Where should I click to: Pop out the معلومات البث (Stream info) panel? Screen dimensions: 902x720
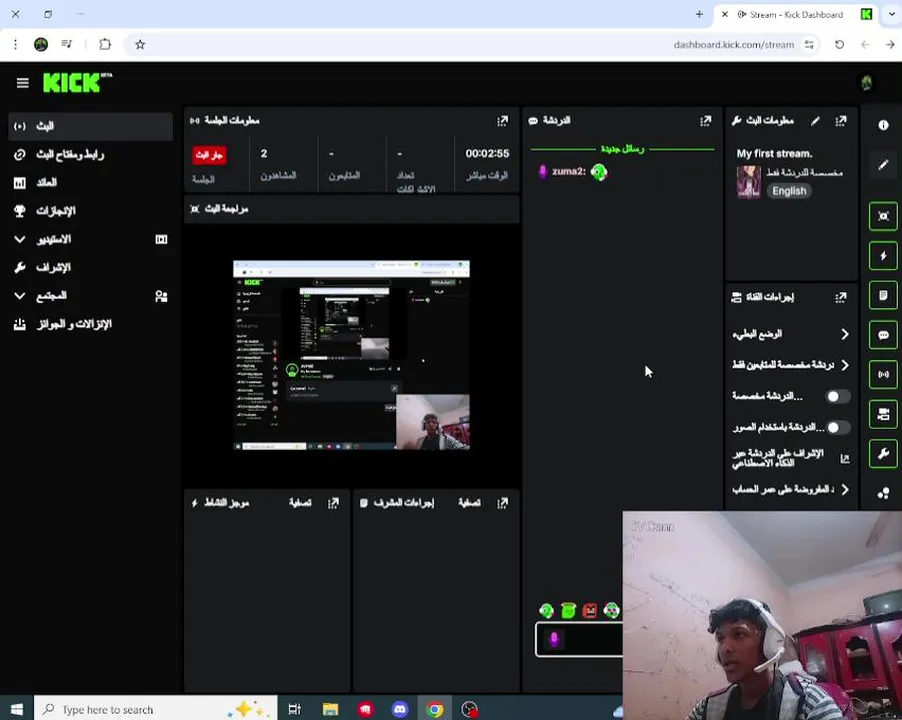tap(840, 121)
